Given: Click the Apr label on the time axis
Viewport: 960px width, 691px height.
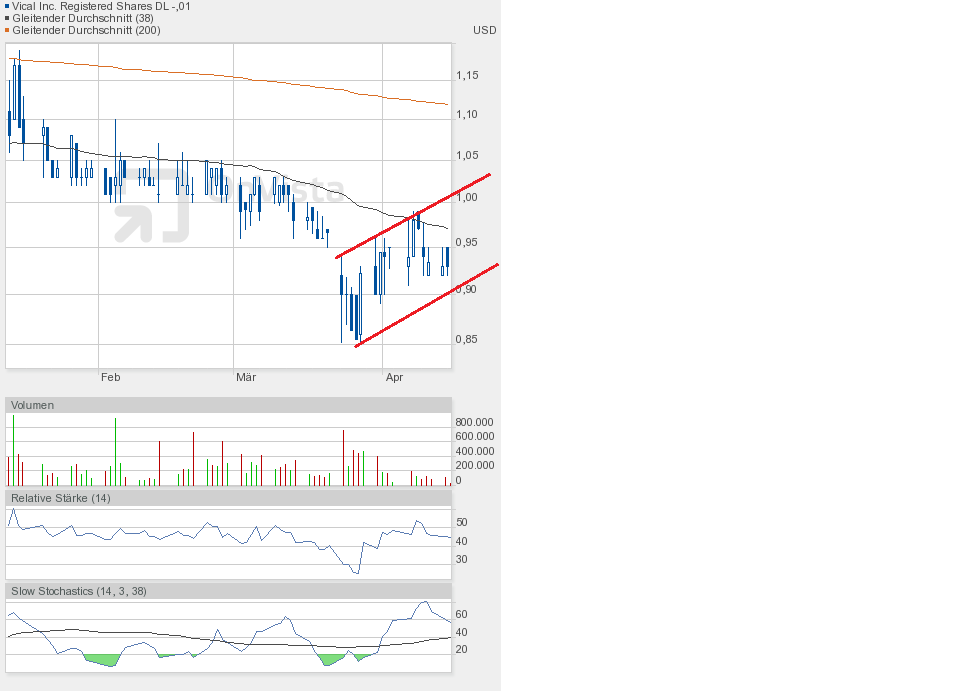Looking at the screenshot, I should coord(394,377).
